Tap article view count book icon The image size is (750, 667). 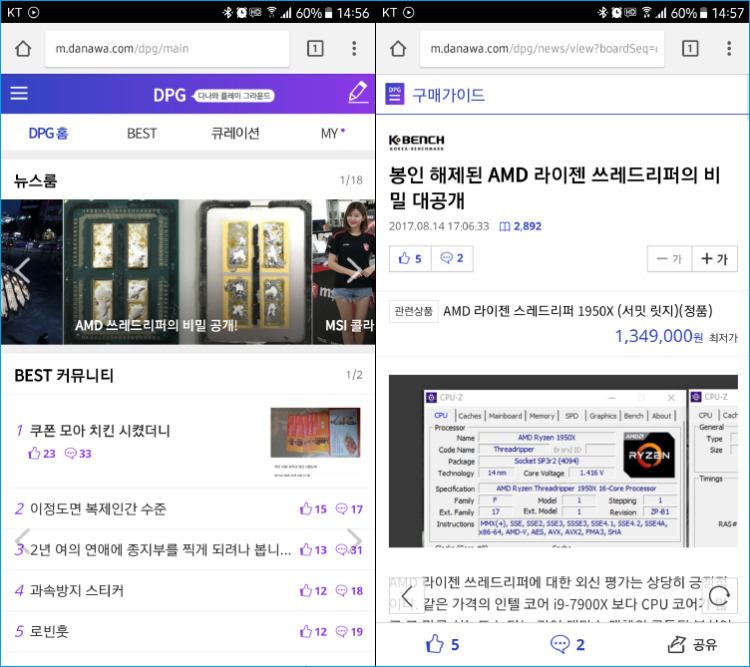(x=504, y=226)
